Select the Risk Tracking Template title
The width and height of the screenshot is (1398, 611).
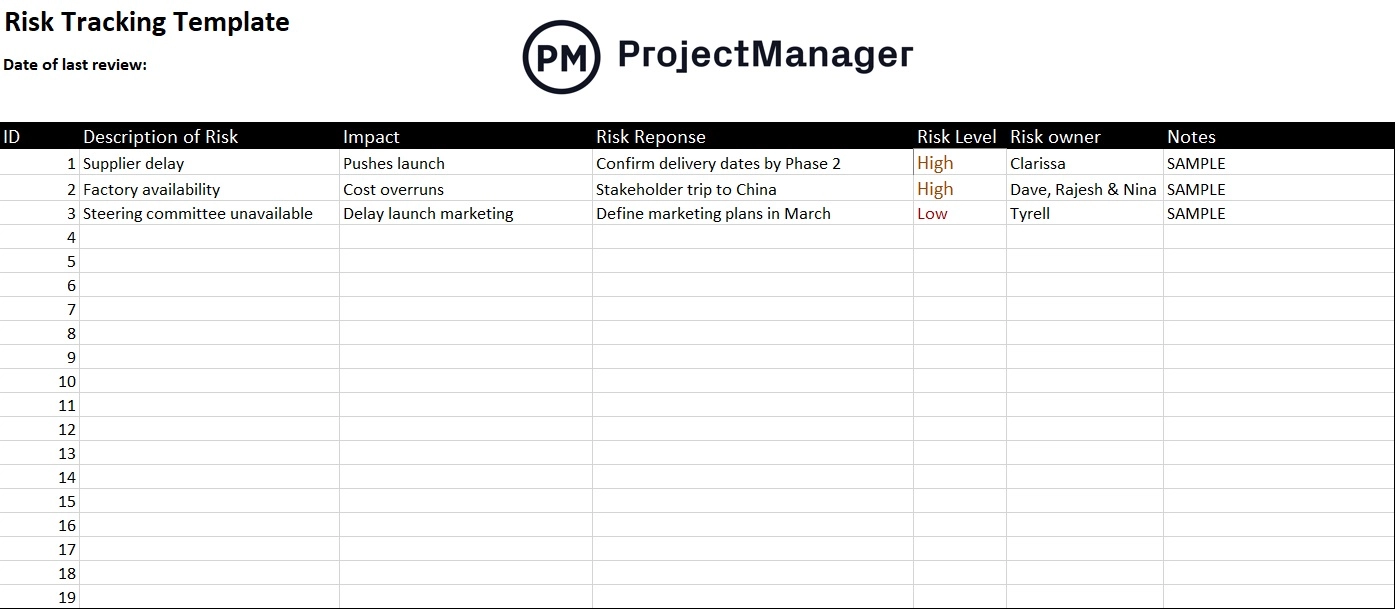[x=147, y=22]
